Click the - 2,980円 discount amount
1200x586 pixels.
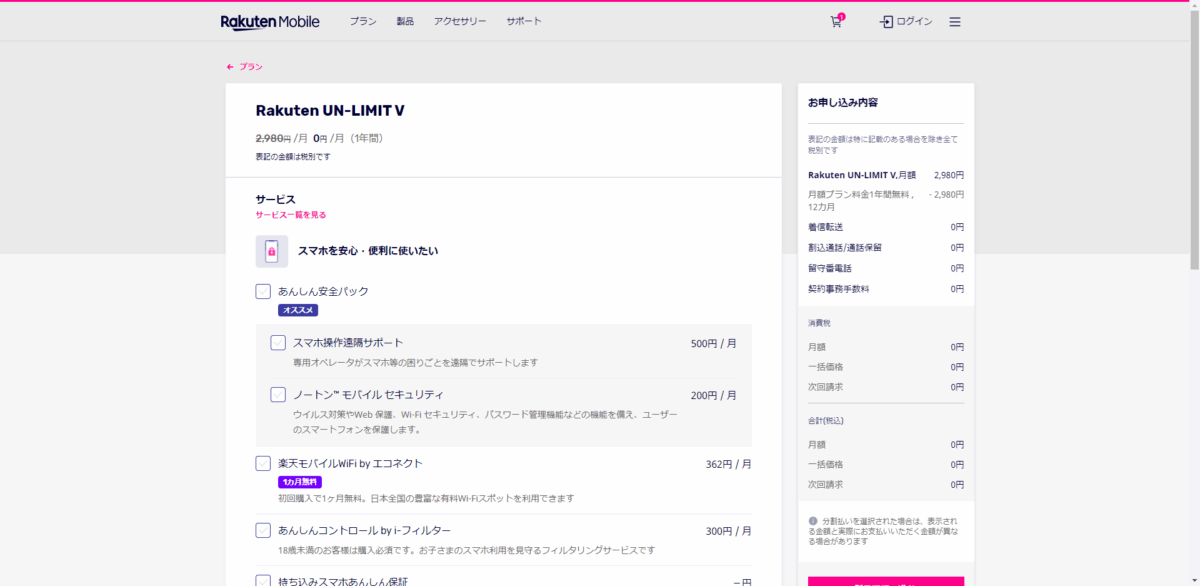tap(947, 194)
